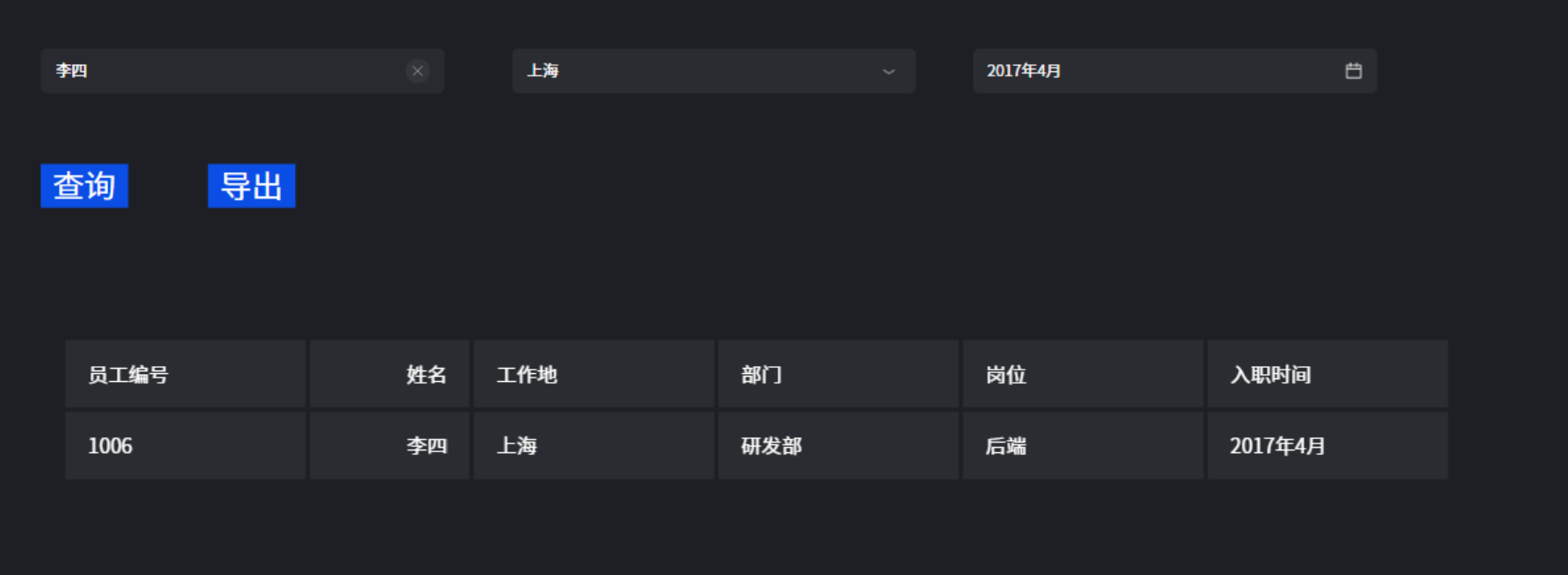The height and width of the screenshot is (575, 1568).
Task: Clear the name search field
Action: click(x=418, y=71)
